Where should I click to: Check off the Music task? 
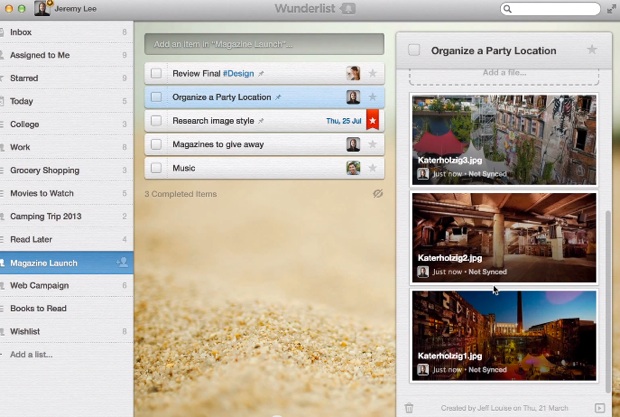pos(156,168)
